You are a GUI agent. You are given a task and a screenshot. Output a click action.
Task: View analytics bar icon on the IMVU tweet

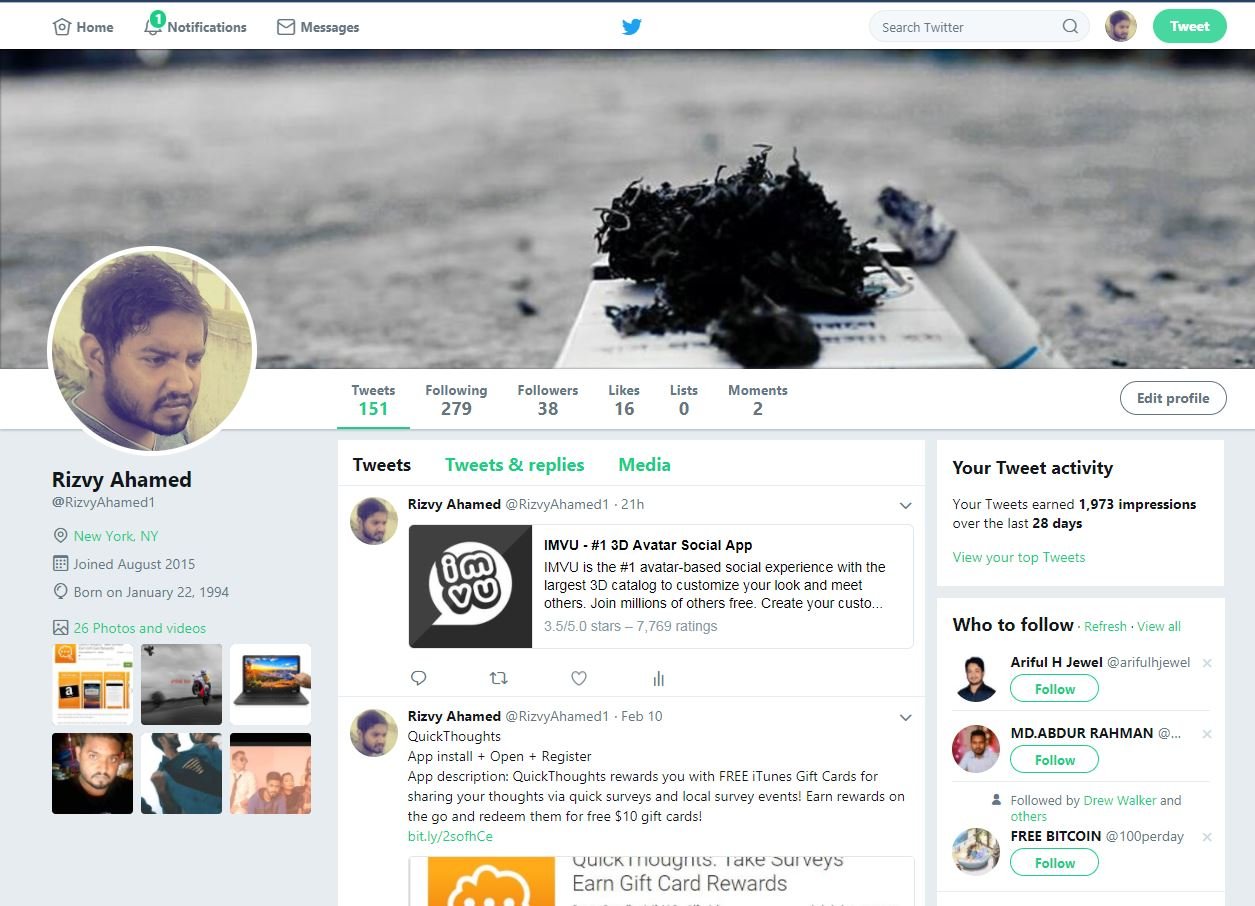click(x=658, y=678)
